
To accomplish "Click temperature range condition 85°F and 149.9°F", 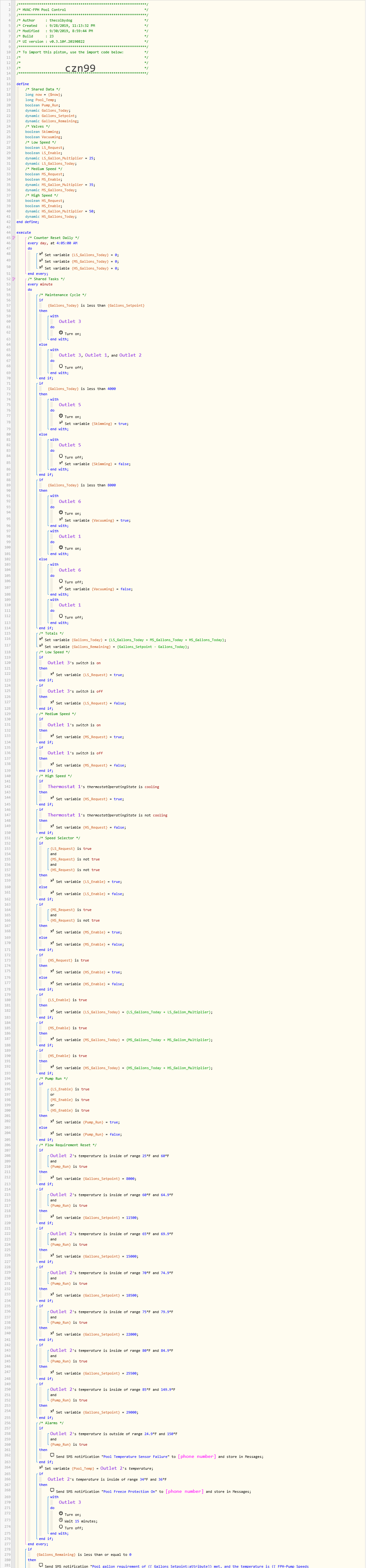I will 113,1390.
